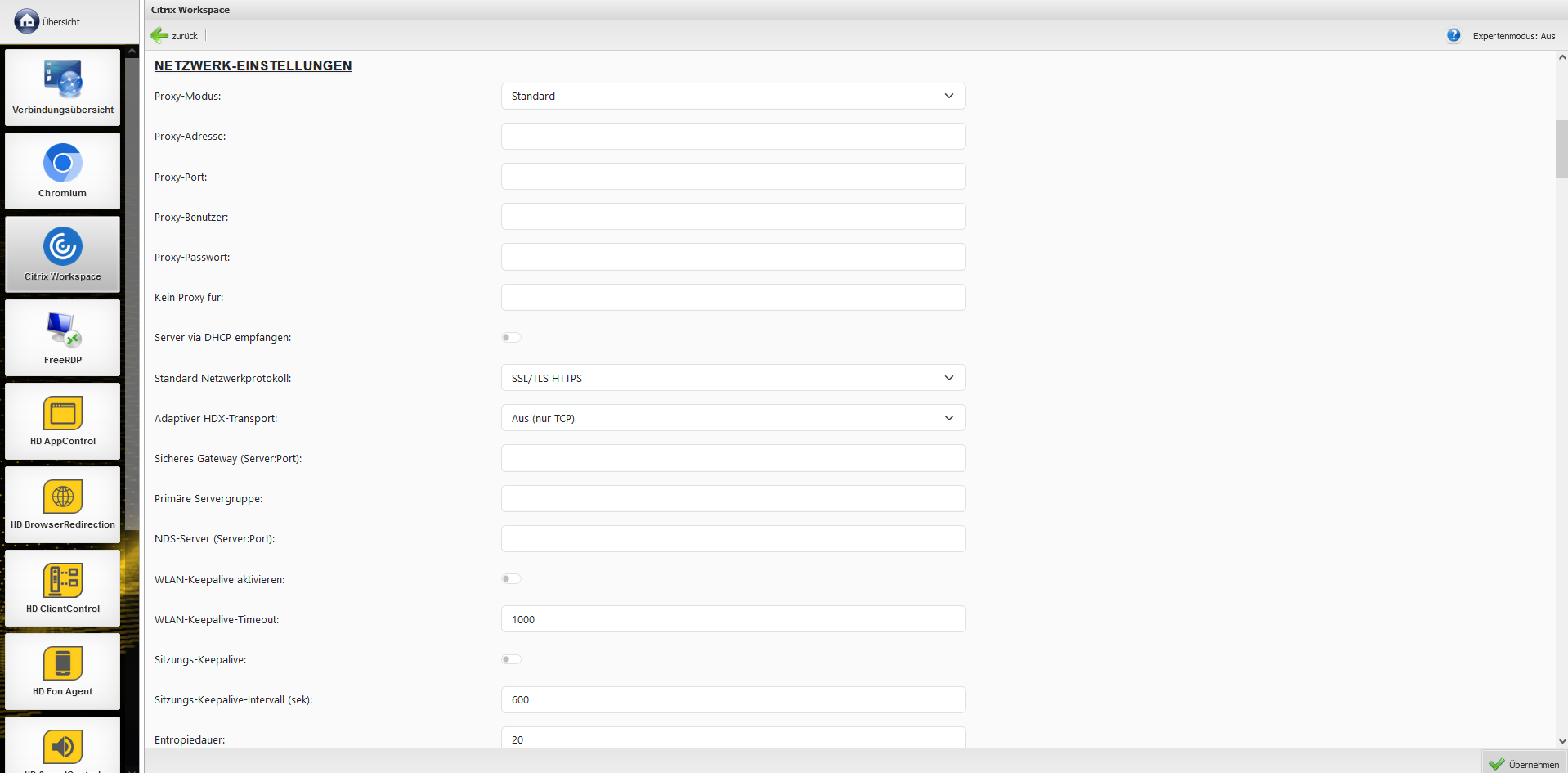Focus the Primäre Servergruppe field
The height and width of the screenshot is (773, 1568).
point(733,499)
